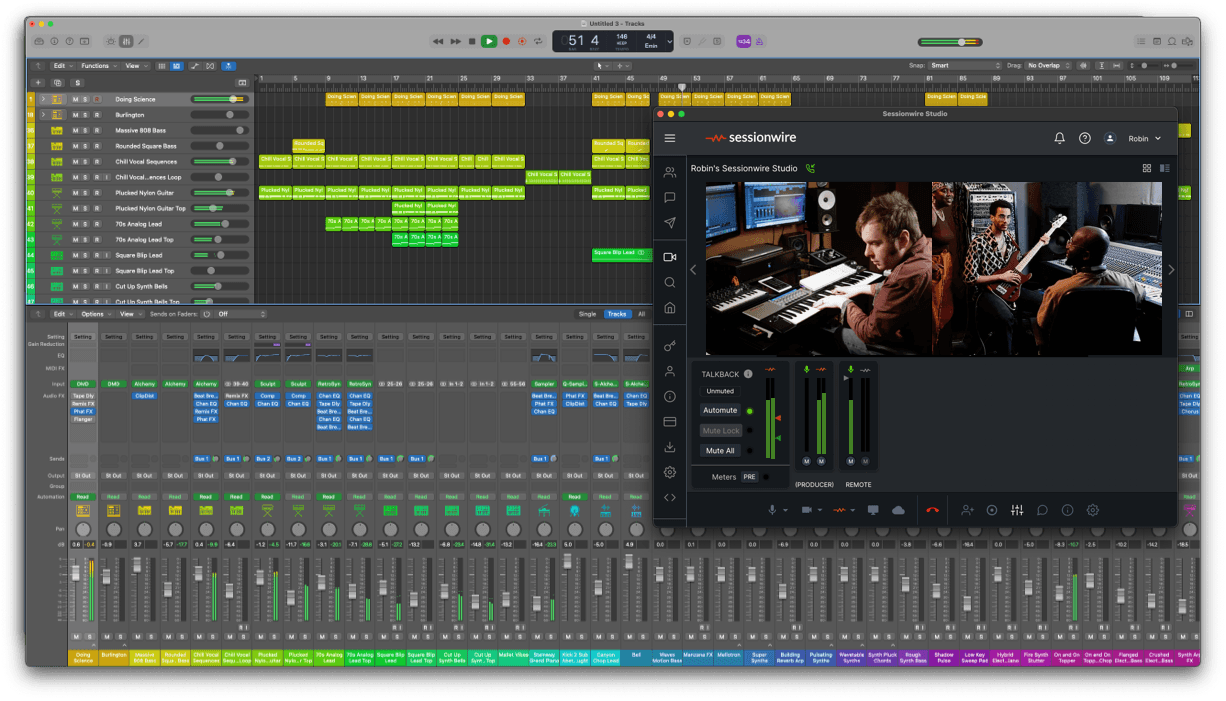Open the Functions menu in the track area
Viewport: 1226px width, 701px height.
point(93,64)
